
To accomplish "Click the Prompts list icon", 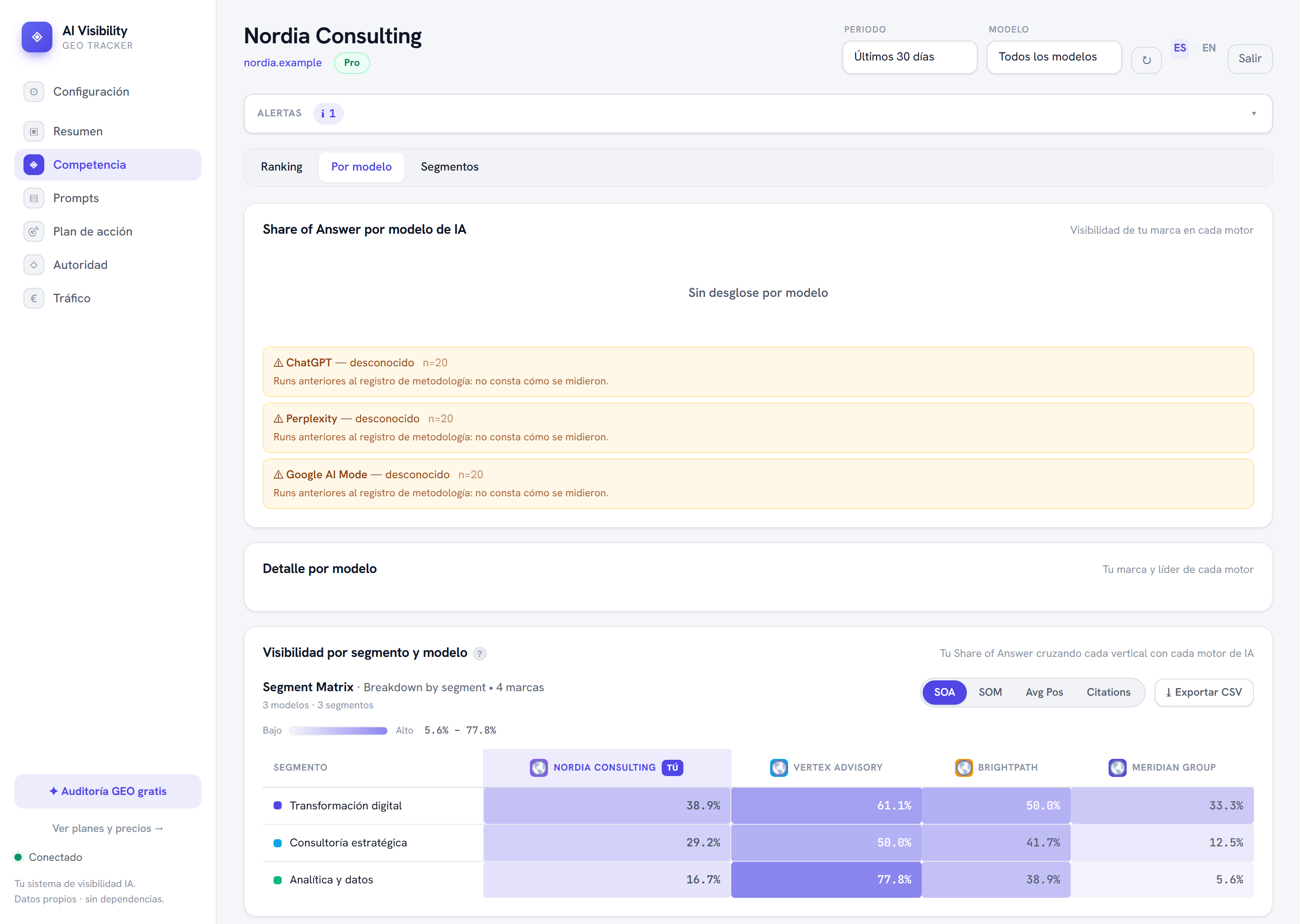I will coord(33,198).
